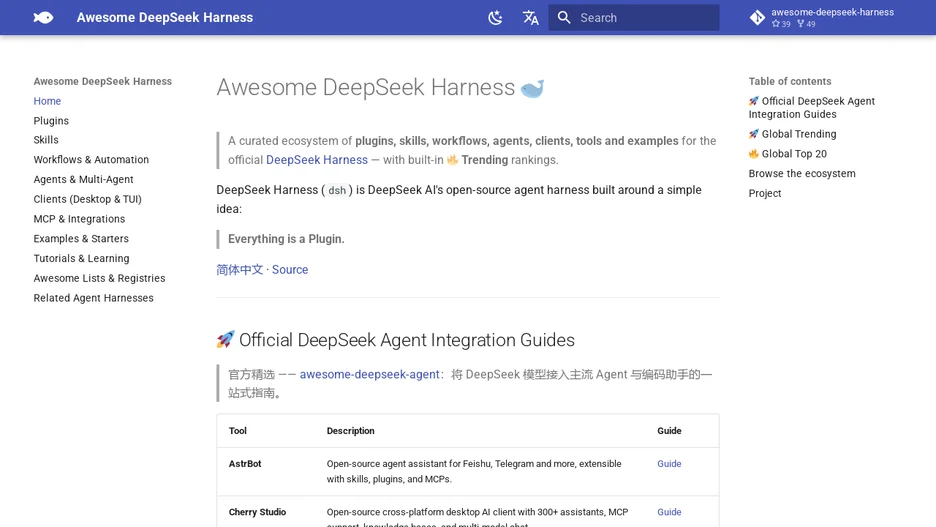Open the language selector icon
This screenshot has height=527, width=936.
pyautogui.click(x=531, y=17)
